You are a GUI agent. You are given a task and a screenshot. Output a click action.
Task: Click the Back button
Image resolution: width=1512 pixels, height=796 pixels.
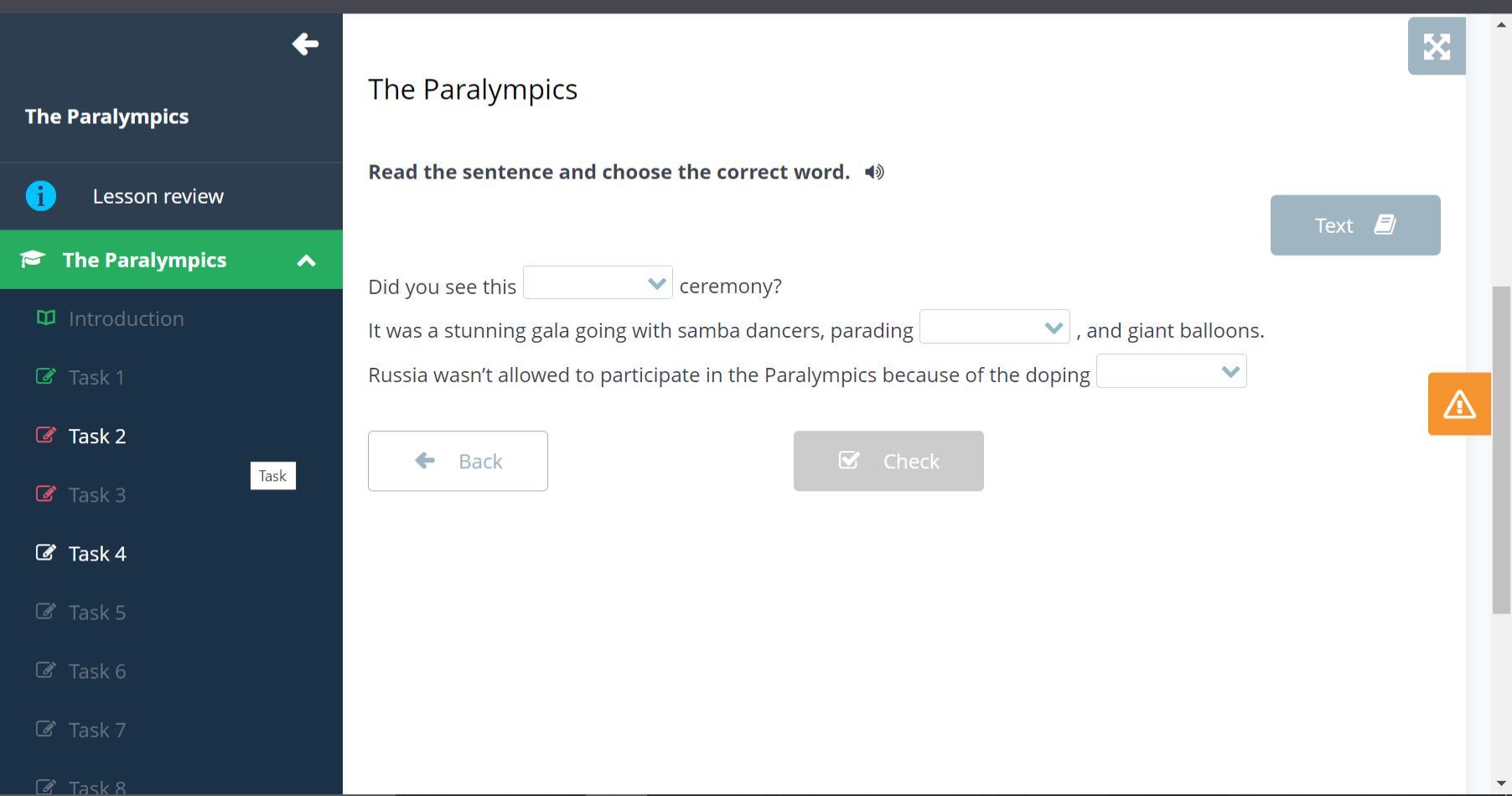tap(458, 461)
